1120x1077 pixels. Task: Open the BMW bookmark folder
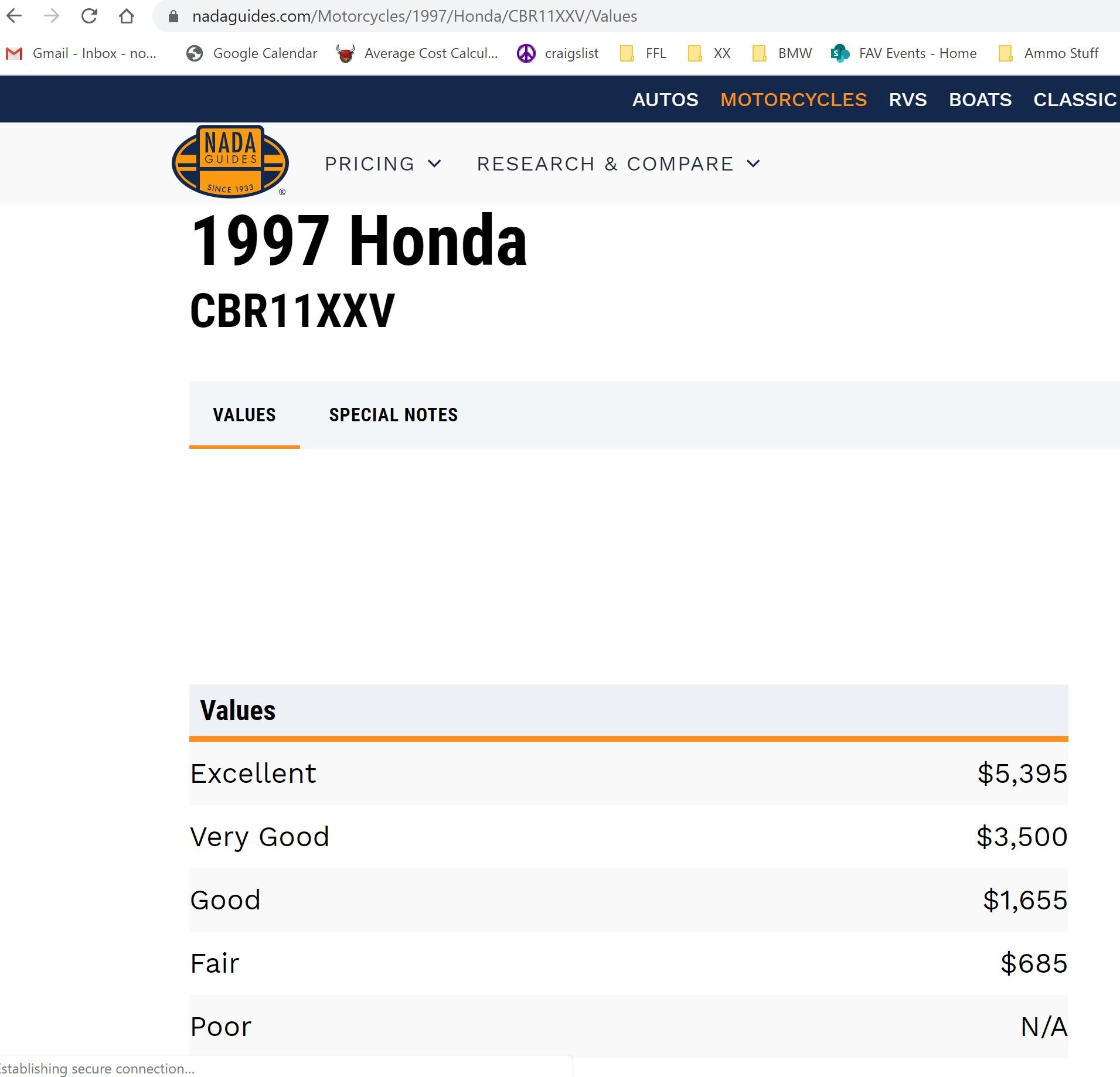click(x=782, y=53)
